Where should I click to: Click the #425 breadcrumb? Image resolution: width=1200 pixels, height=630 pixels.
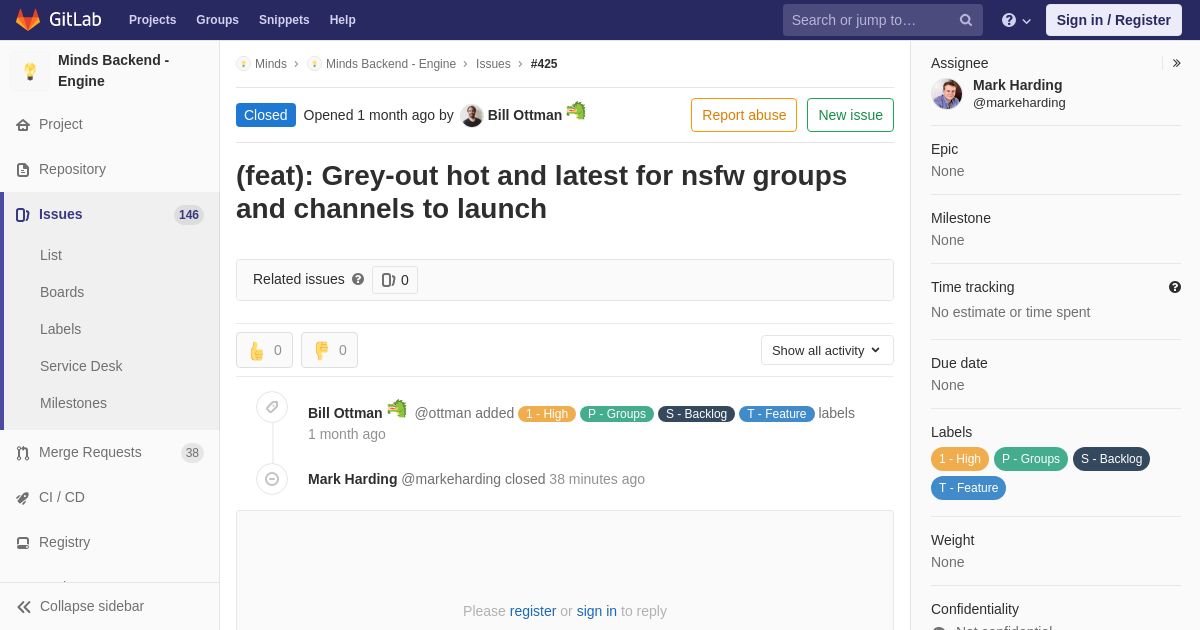544,64
